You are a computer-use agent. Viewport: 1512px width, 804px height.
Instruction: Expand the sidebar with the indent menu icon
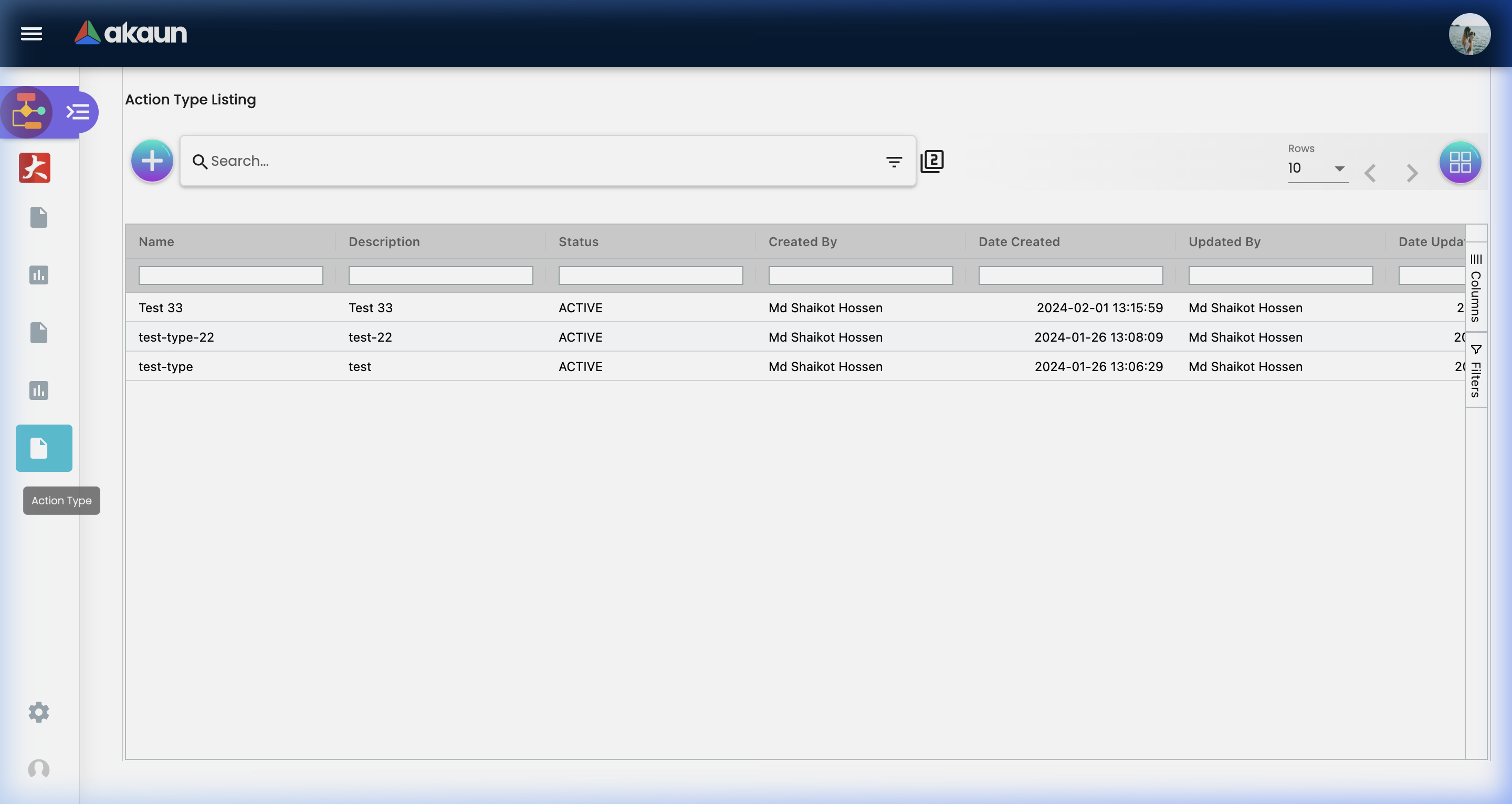coord(78,111)
